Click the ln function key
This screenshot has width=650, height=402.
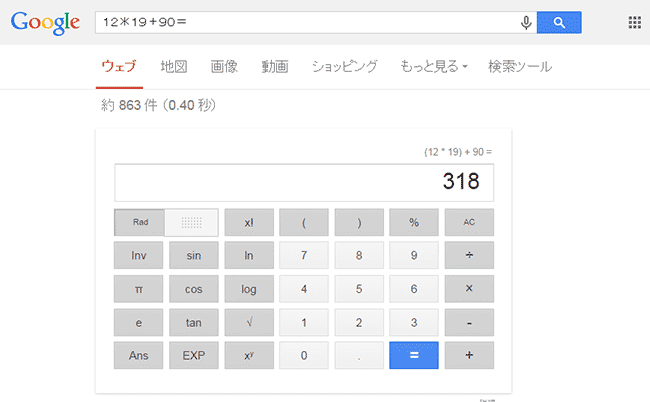[249, 255]
